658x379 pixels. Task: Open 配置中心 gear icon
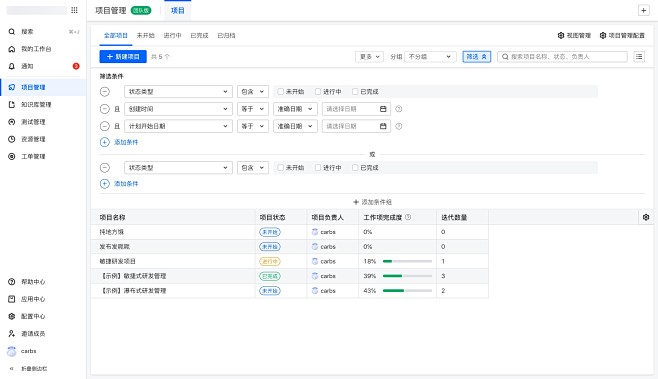(12, 316)
